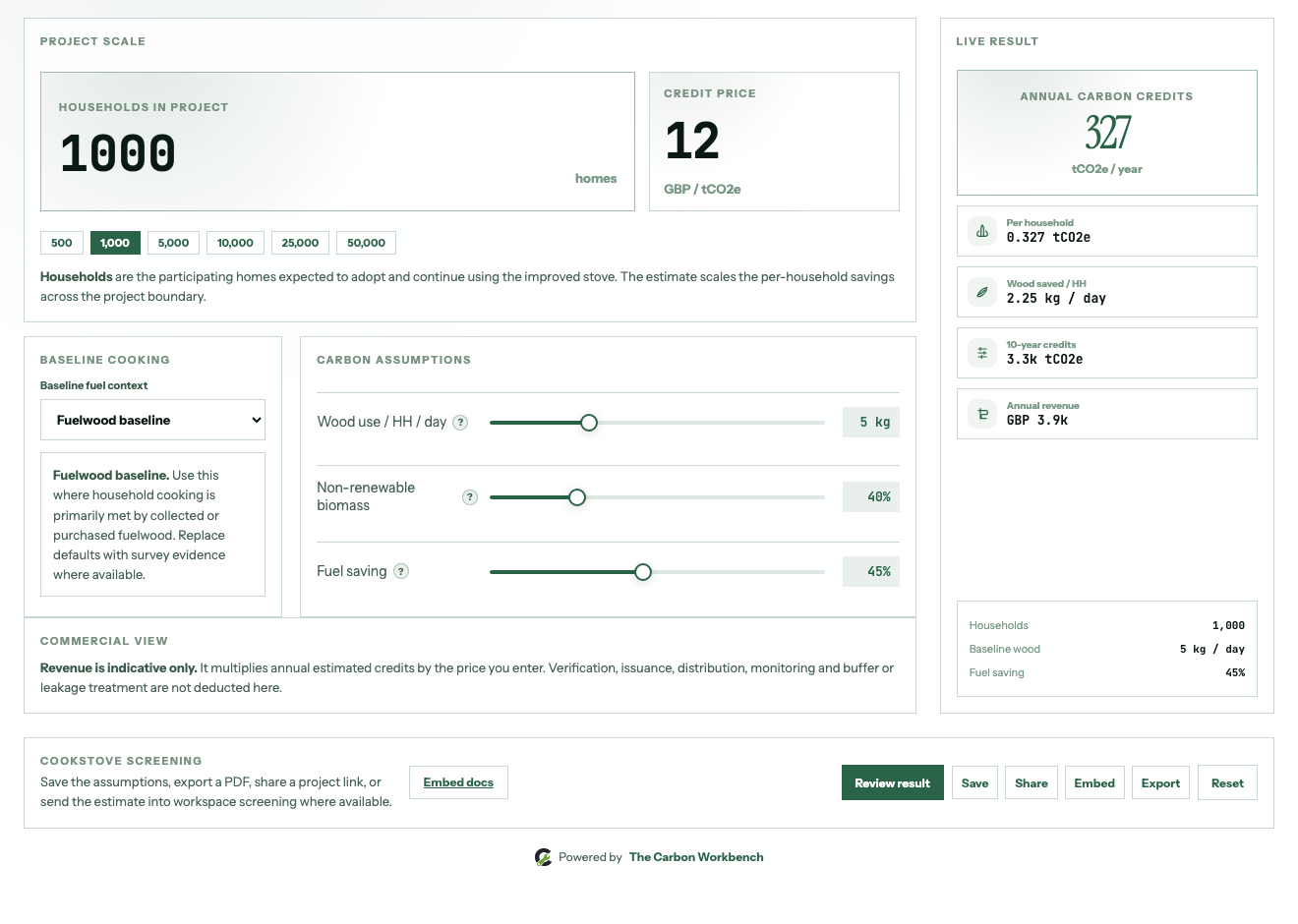This screenshot has width=1298, height=924.
Task: Click the Baseline wood summary row
Action: 1107,649
